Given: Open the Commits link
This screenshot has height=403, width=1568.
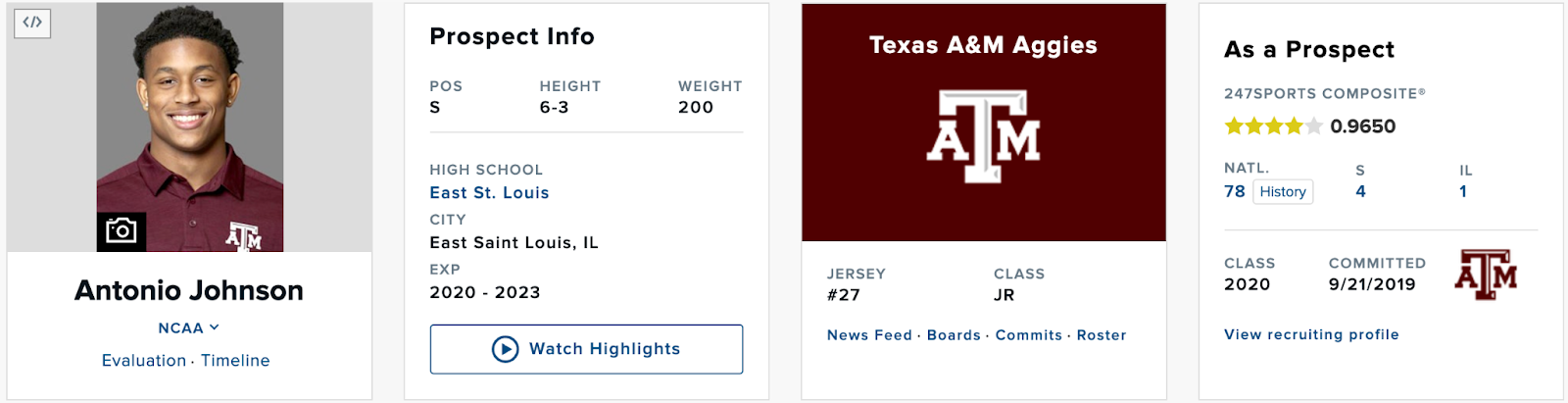Looking at the screenshot, I should (1028, 335).
